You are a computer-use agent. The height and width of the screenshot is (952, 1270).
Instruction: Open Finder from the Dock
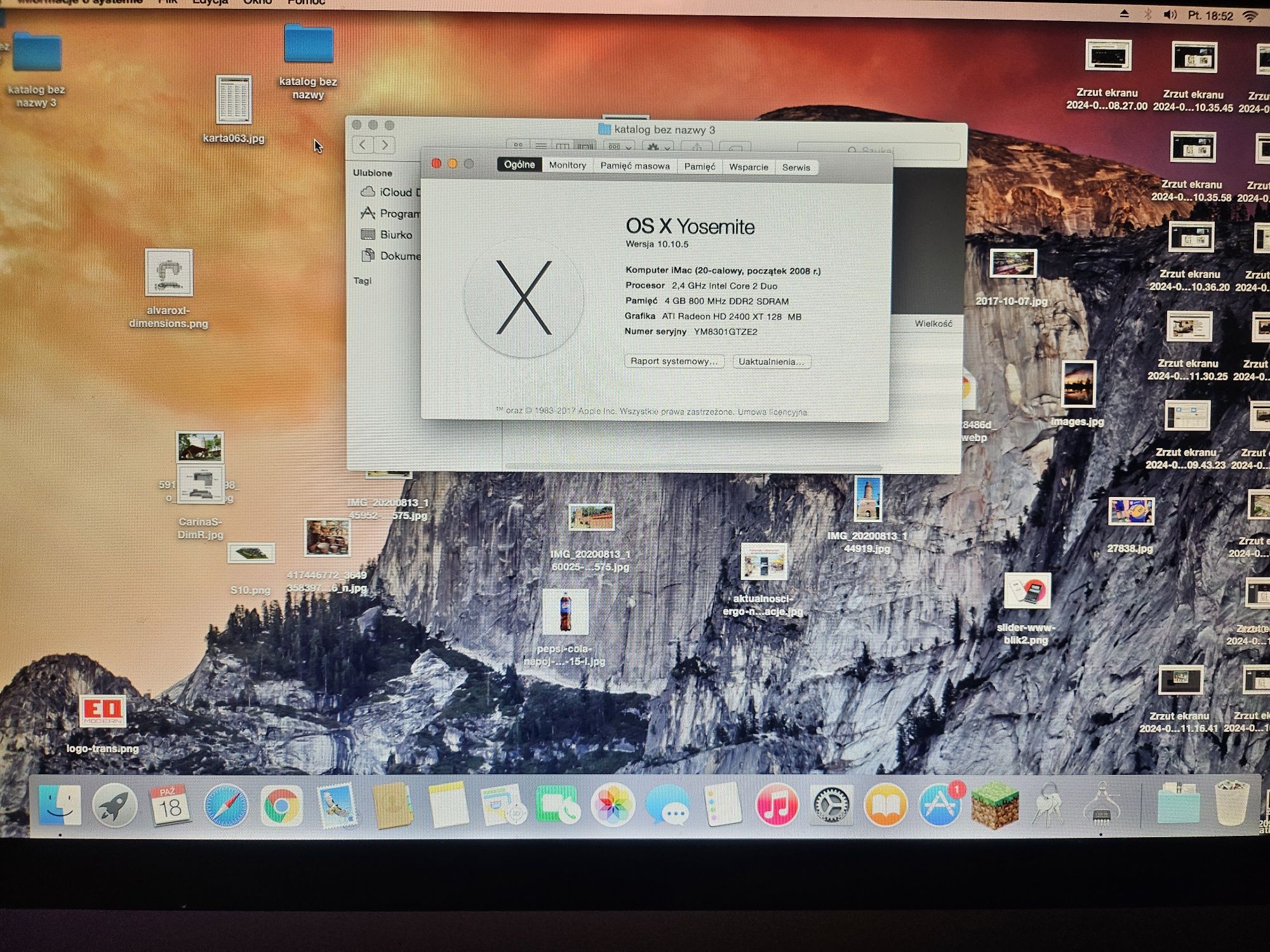[60, 805]
